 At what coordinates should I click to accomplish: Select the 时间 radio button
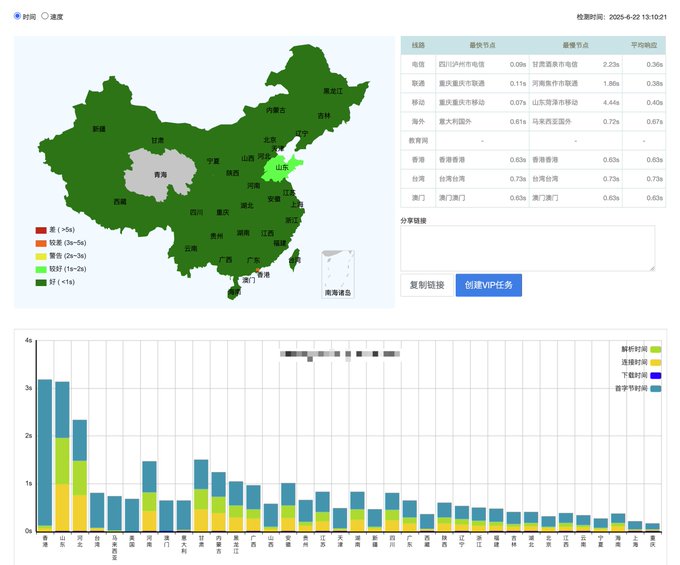17,16
